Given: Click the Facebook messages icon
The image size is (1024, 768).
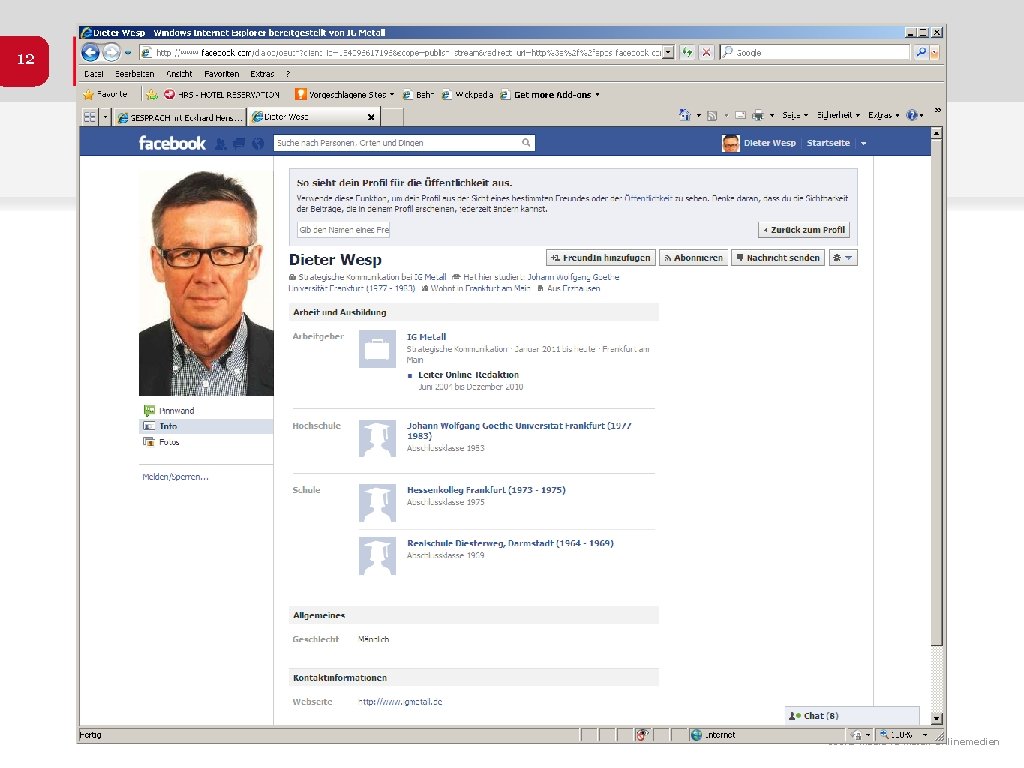Looking at the screenshot, I should (239, 144).
